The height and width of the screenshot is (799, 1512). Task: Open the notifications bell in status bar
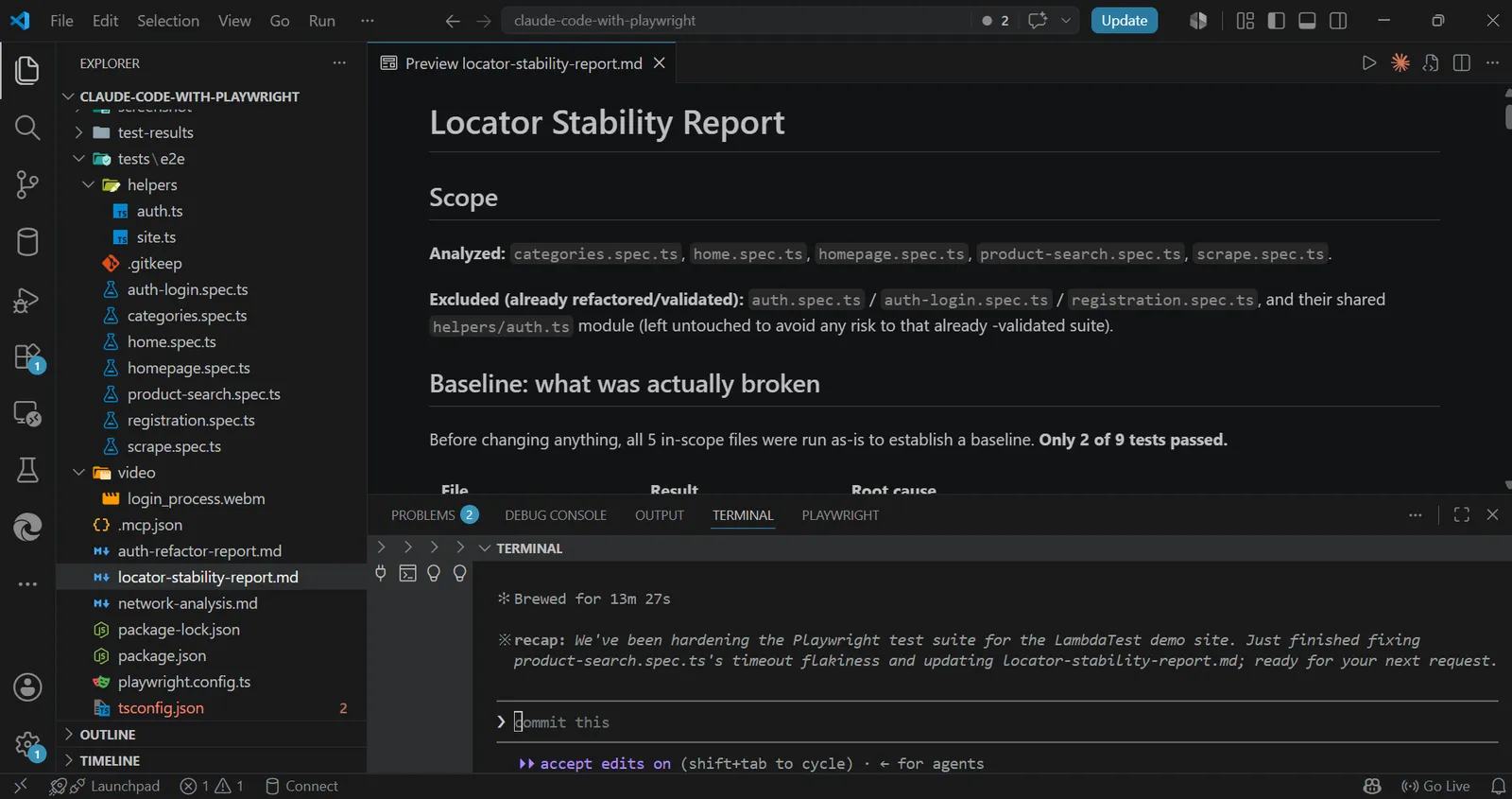pyautogui.click(x=1498, y=786)
